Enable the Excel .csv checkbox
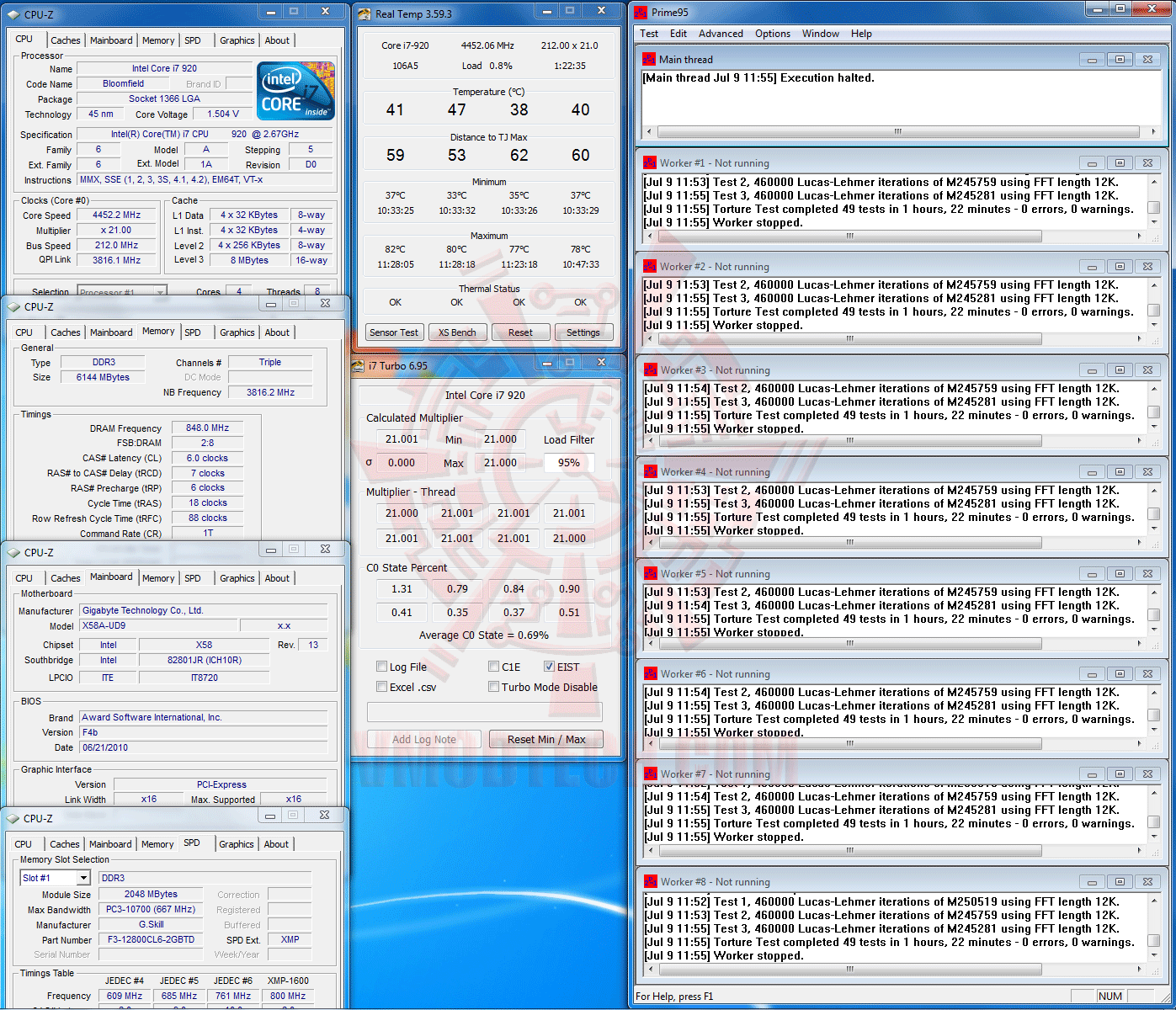The width and height of the screenshot is (1176, 1010). (382, 688)
